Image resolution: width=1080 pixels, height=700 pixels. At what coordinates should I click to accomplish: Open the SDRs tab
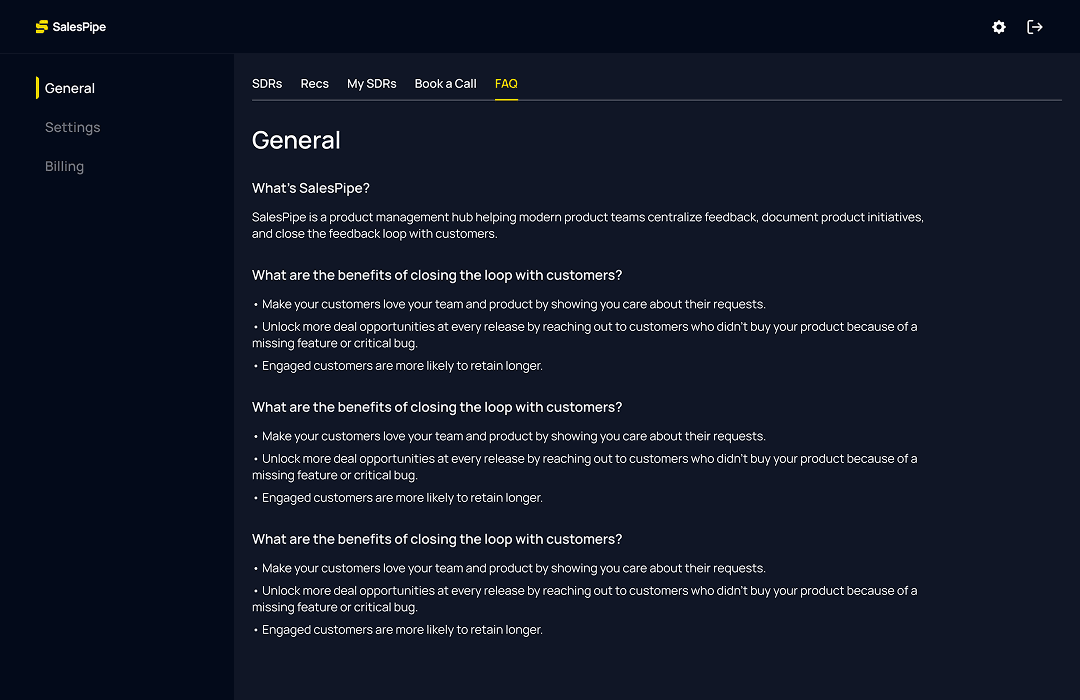click(267, 84)
